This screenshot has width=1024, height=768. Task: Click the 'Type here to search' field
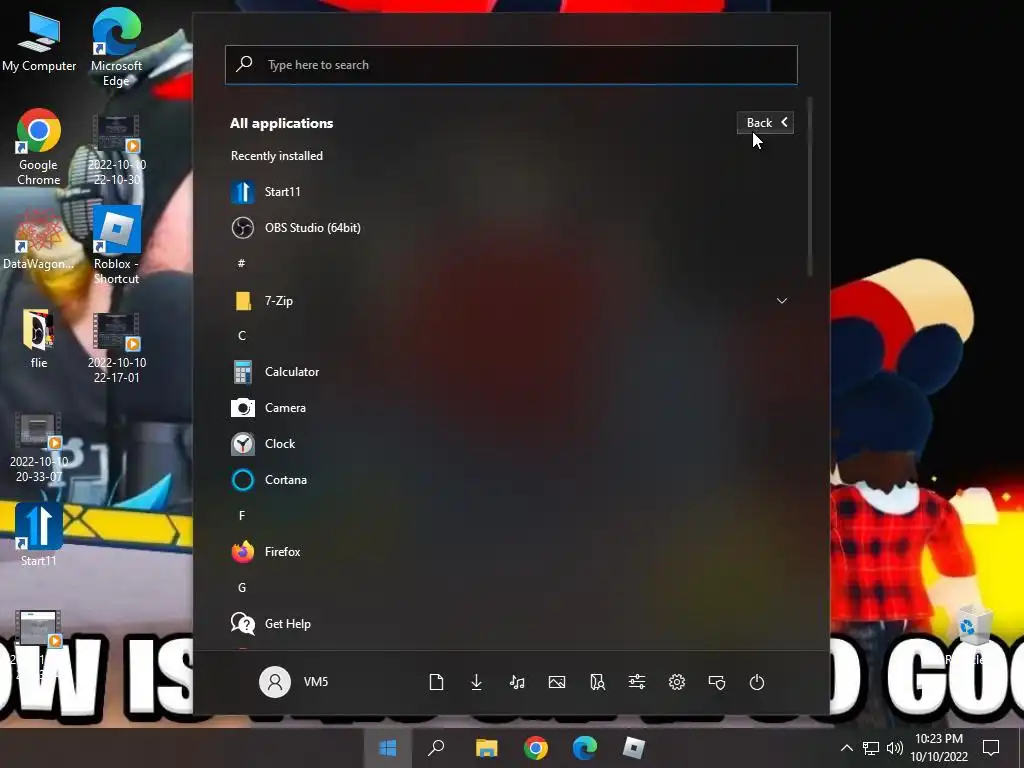click(x=511, y=65)
